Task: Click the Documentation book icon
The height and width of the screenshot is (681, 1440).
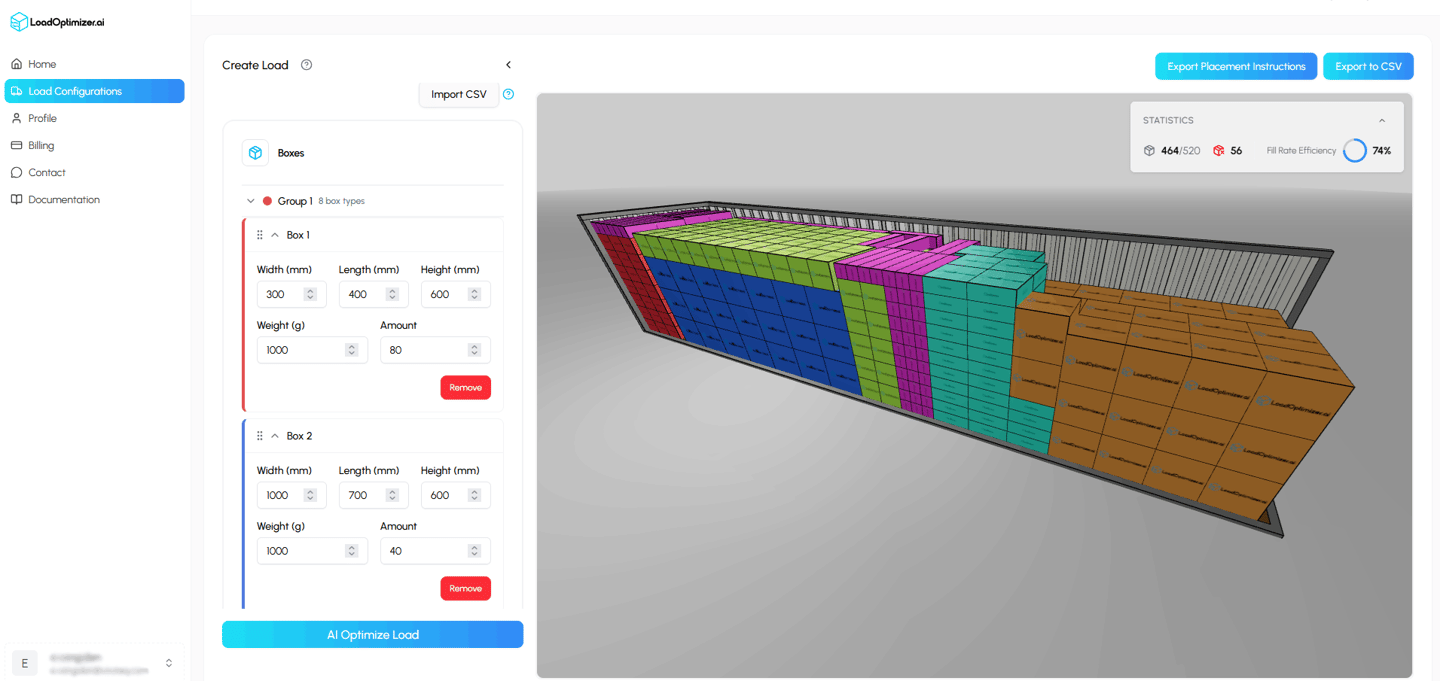Action: point(16,199)
